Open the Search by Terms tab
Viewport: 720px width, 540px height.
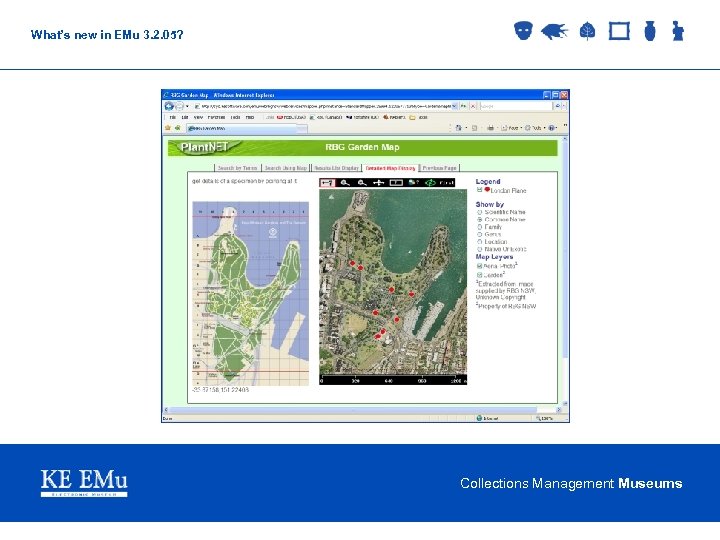click(x=237, y=168)
